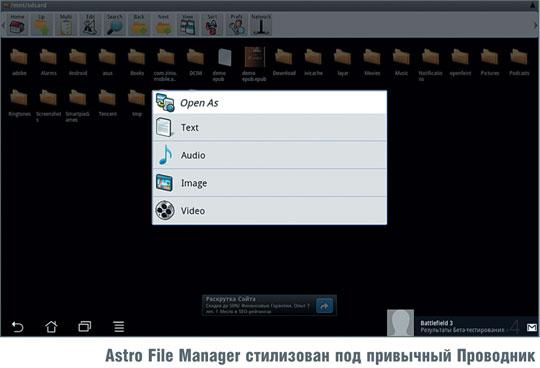Select the demo epub.epub book thumbnail
The width and height of the screenshot is (540, 368).
pos(255,65)
